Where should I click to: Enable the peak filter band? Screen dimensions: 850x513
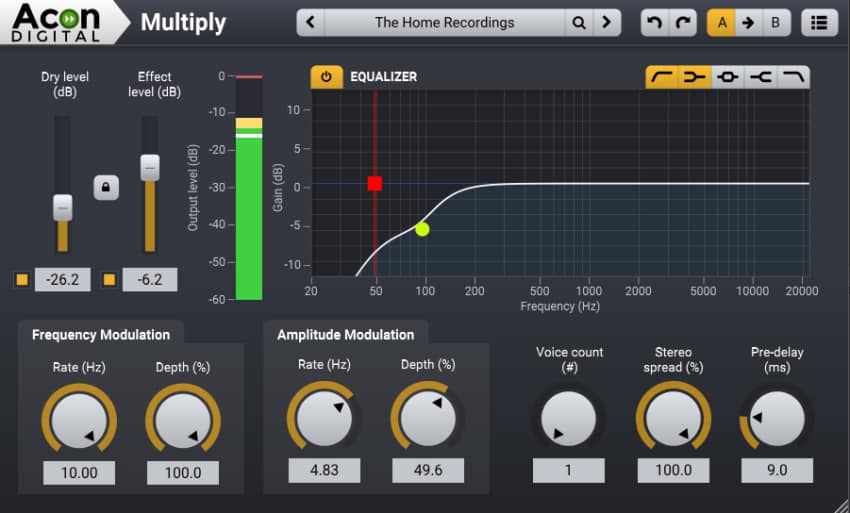[727, 77]
